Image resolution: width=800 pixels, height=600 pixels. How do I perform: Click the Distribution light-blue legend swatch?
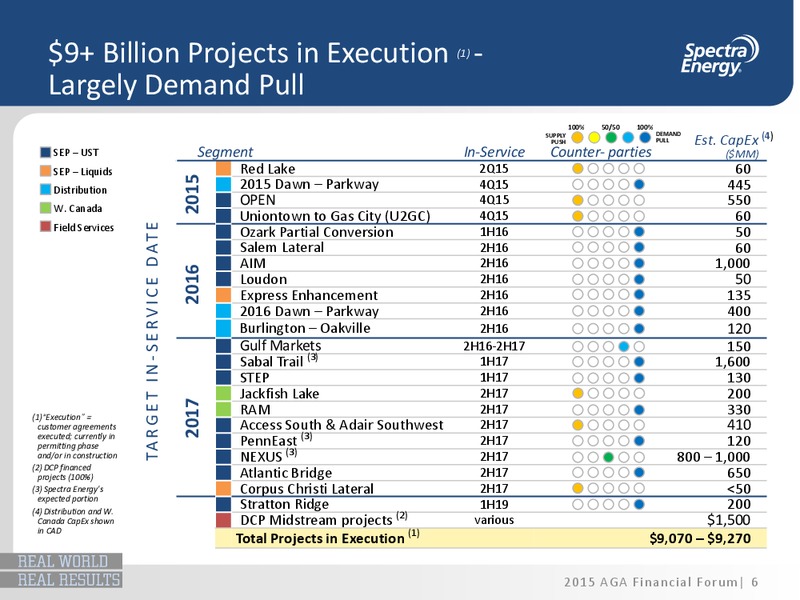(x=45, y=189)
